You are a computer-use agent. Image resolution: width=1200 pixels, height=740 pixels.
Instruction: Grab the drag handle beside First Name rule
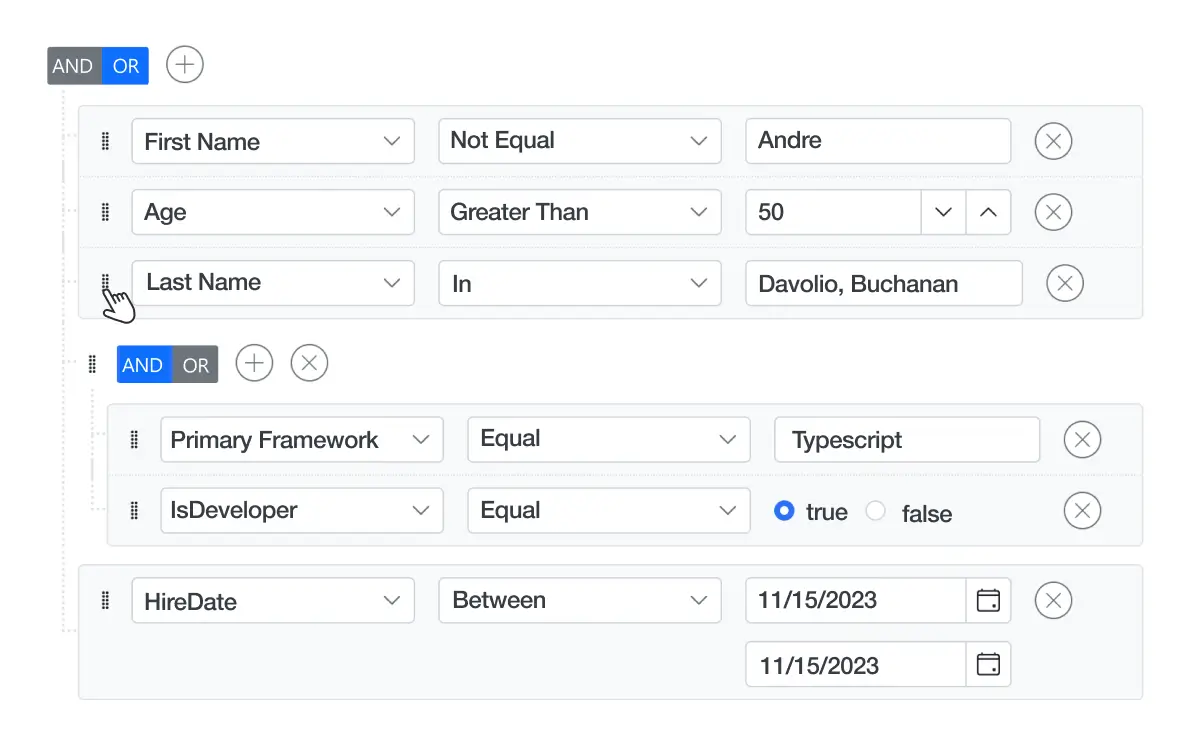(x=104, y=141)
